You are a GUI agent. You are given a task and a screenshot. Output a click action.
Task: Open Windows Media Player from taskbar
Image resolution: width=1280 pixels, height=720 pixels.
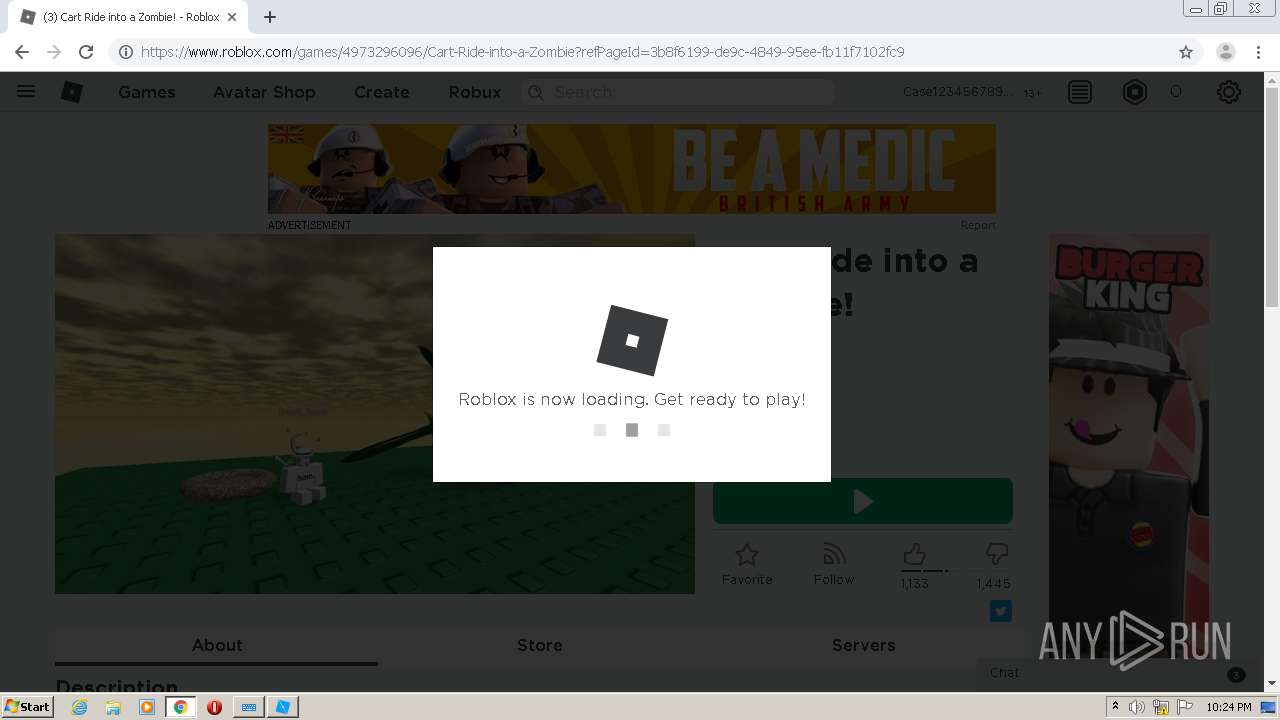click(x=147, y=707)
